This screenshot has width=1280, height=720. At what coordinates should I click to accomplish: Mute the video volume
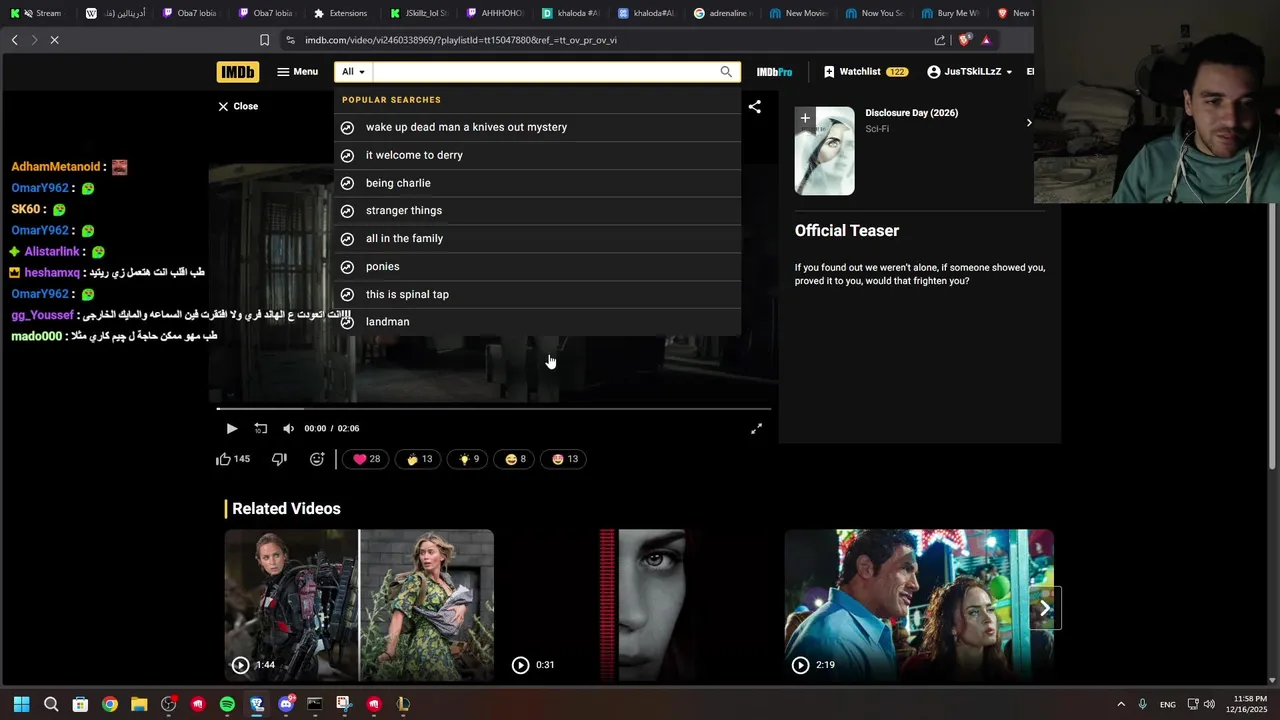pos(289,428)
